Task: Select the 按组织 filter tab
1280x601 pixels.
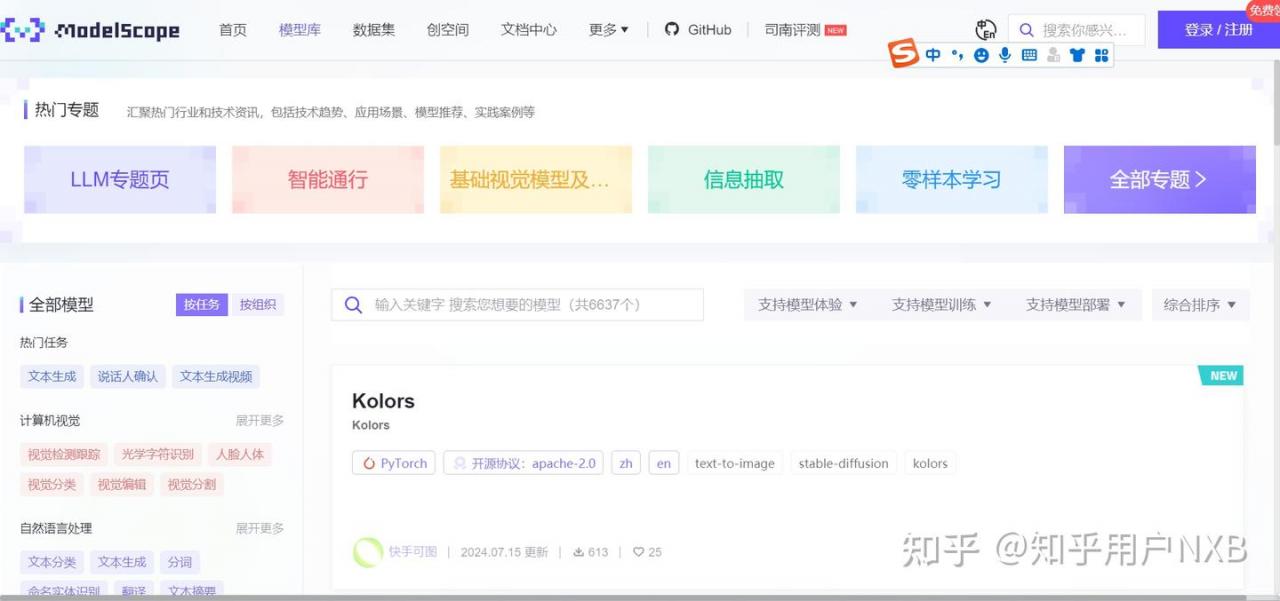Action: pos(257,305)
